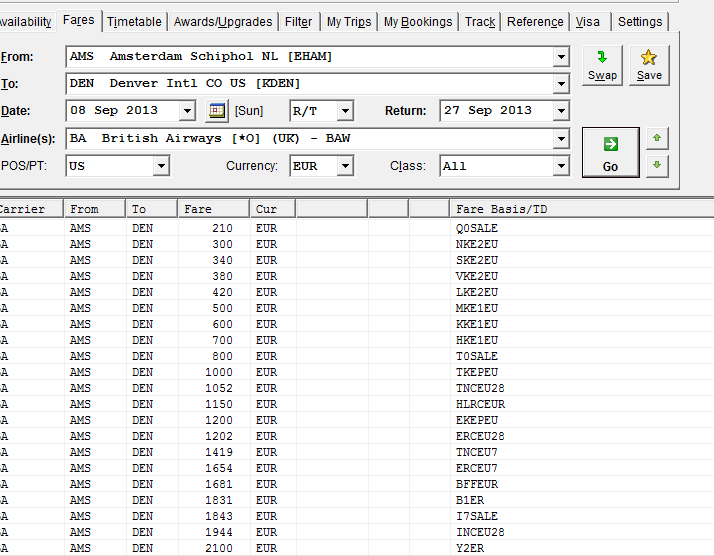The width and height of the screenshot is (714, 556).
Task: Select fare basis ERCEU7
Action: [x=476, y=468]
